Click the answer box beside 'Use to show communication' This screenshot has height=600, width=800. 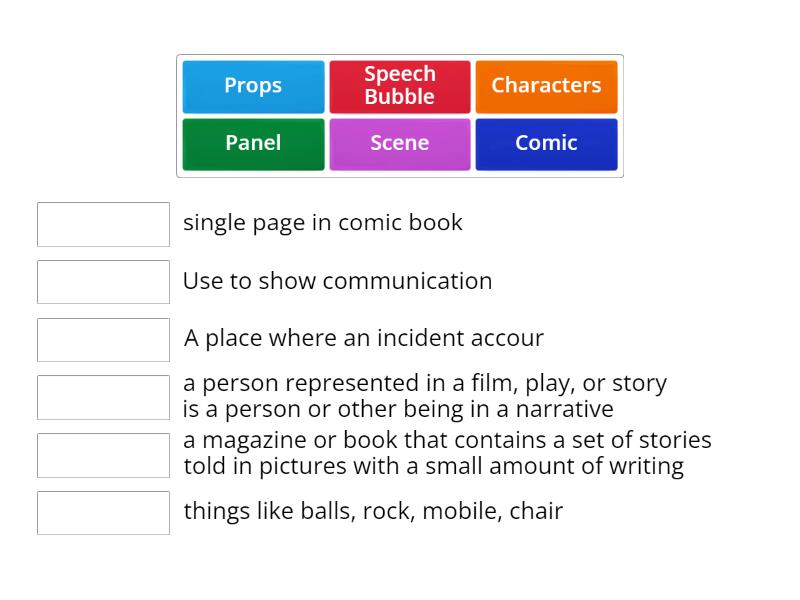coord(103,282)
